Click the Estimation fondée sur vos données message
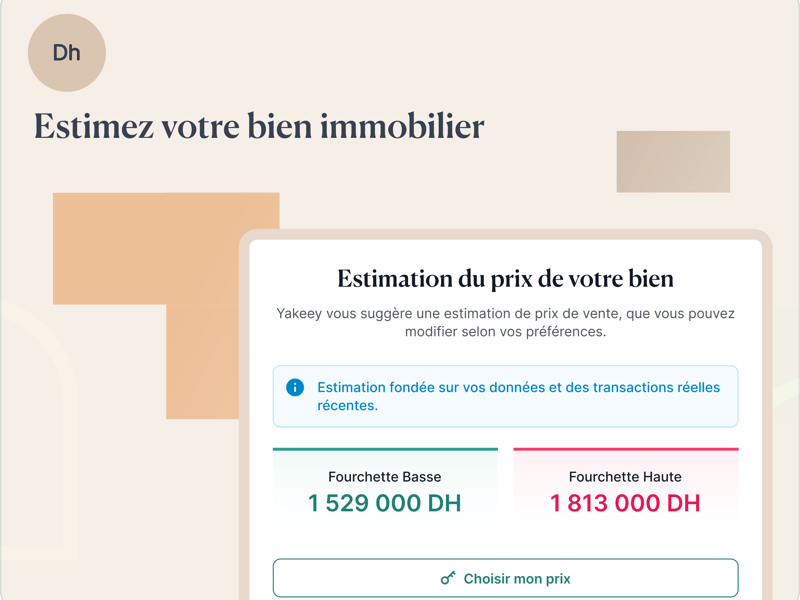The width and height of the screenshot is (800, 600). 518,396
